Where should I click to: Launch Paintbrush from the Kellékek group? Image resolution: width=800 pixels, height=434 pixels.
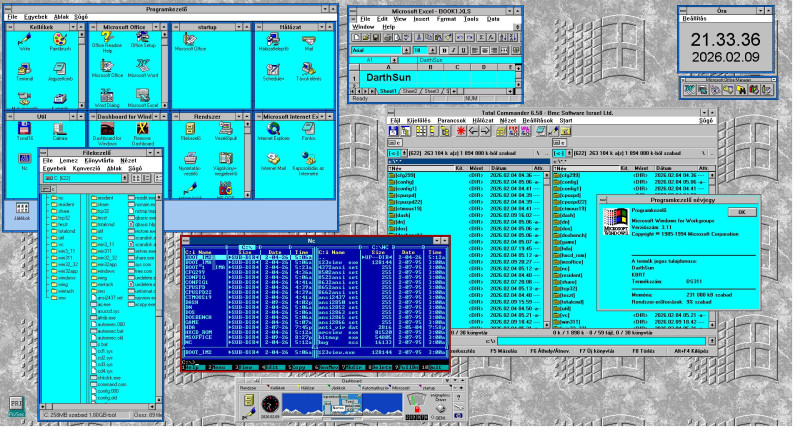point(60,42)
